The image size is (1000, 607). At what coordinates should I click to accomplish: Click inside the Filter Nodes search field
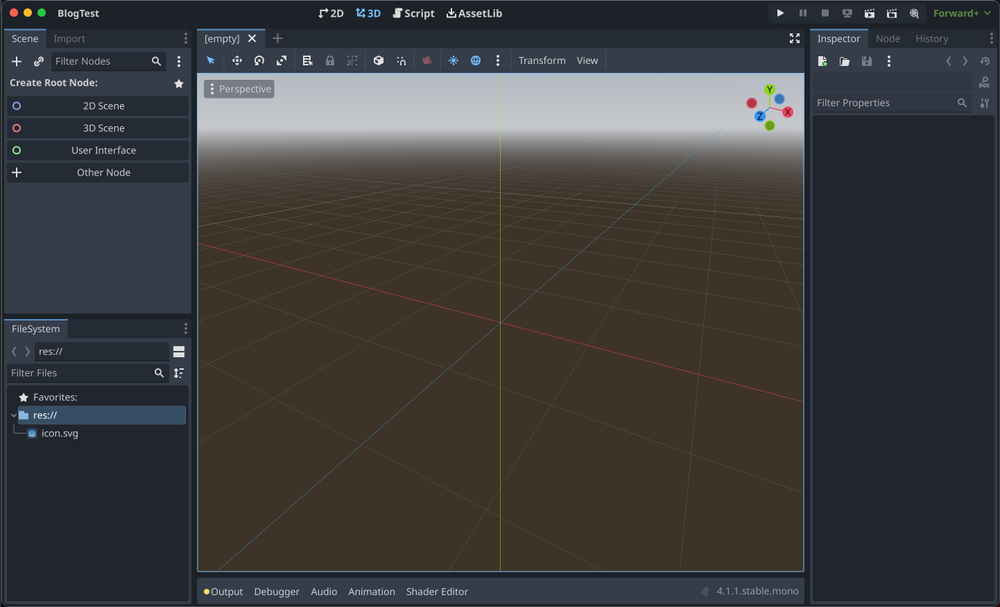(108, 61)
